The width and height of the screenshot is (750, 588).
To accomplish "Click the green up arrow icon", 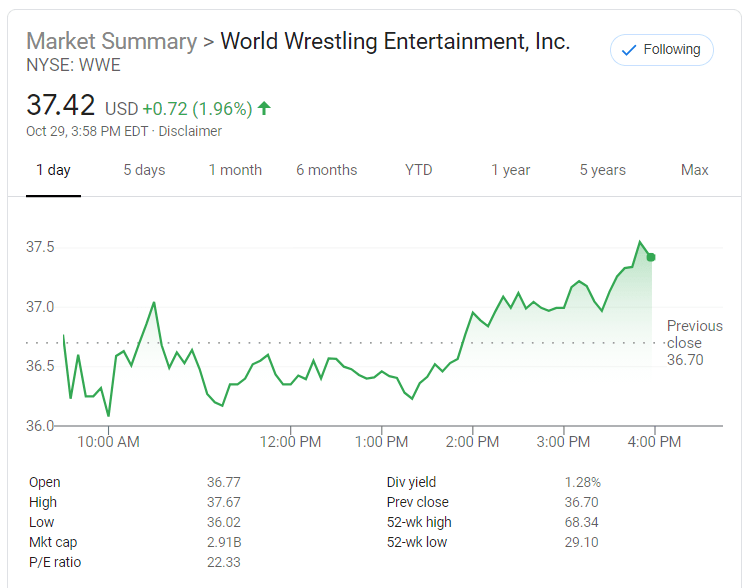I will point(264,107).
